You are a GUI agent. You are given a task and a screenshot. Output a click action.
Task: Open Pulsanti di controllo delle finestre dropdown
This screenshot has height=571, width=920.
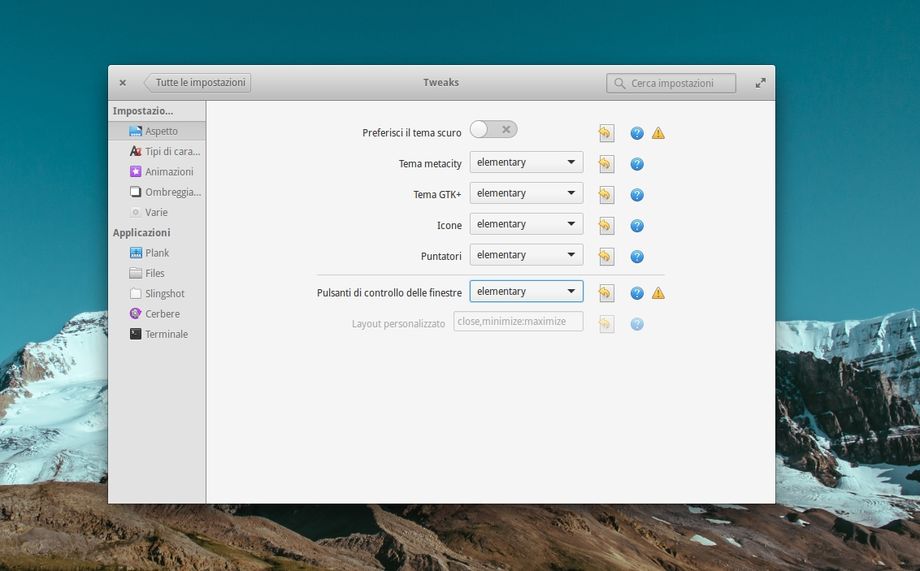[x=526, y=292]
